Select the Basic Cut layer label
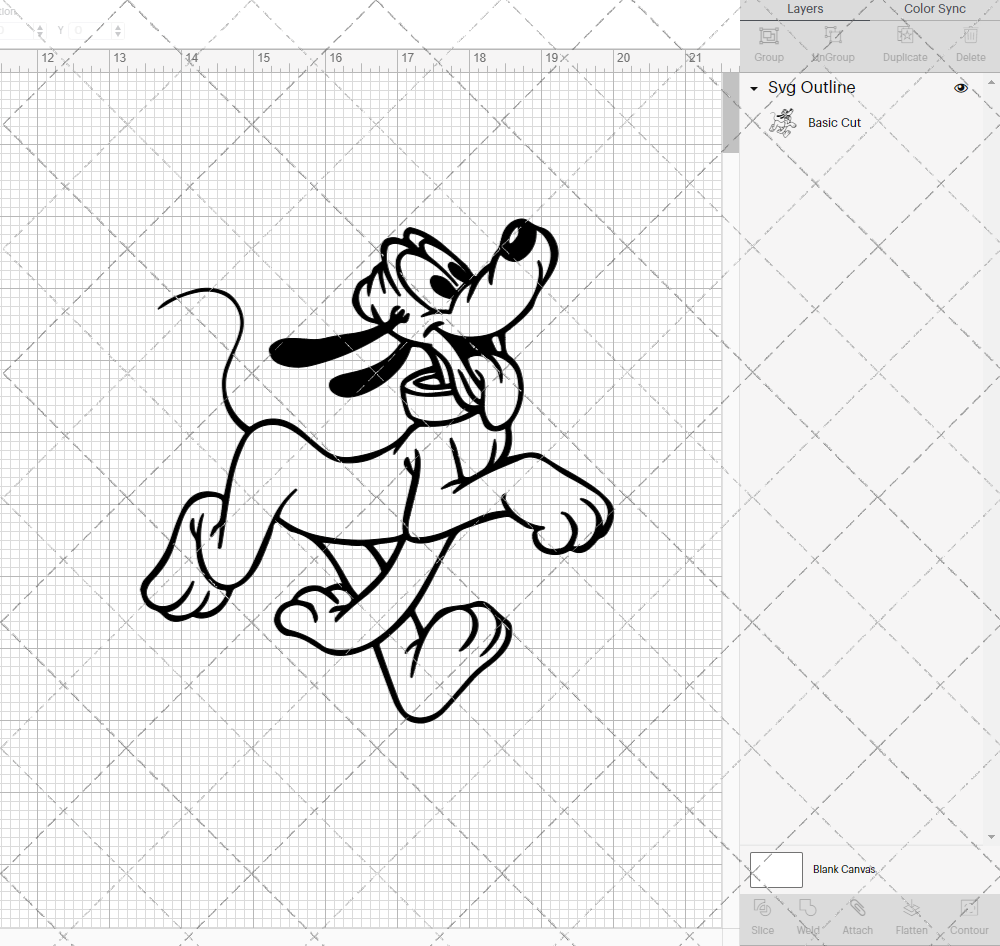The height and width of the screenshot is (946, 1000). click(x=834, y=123)
